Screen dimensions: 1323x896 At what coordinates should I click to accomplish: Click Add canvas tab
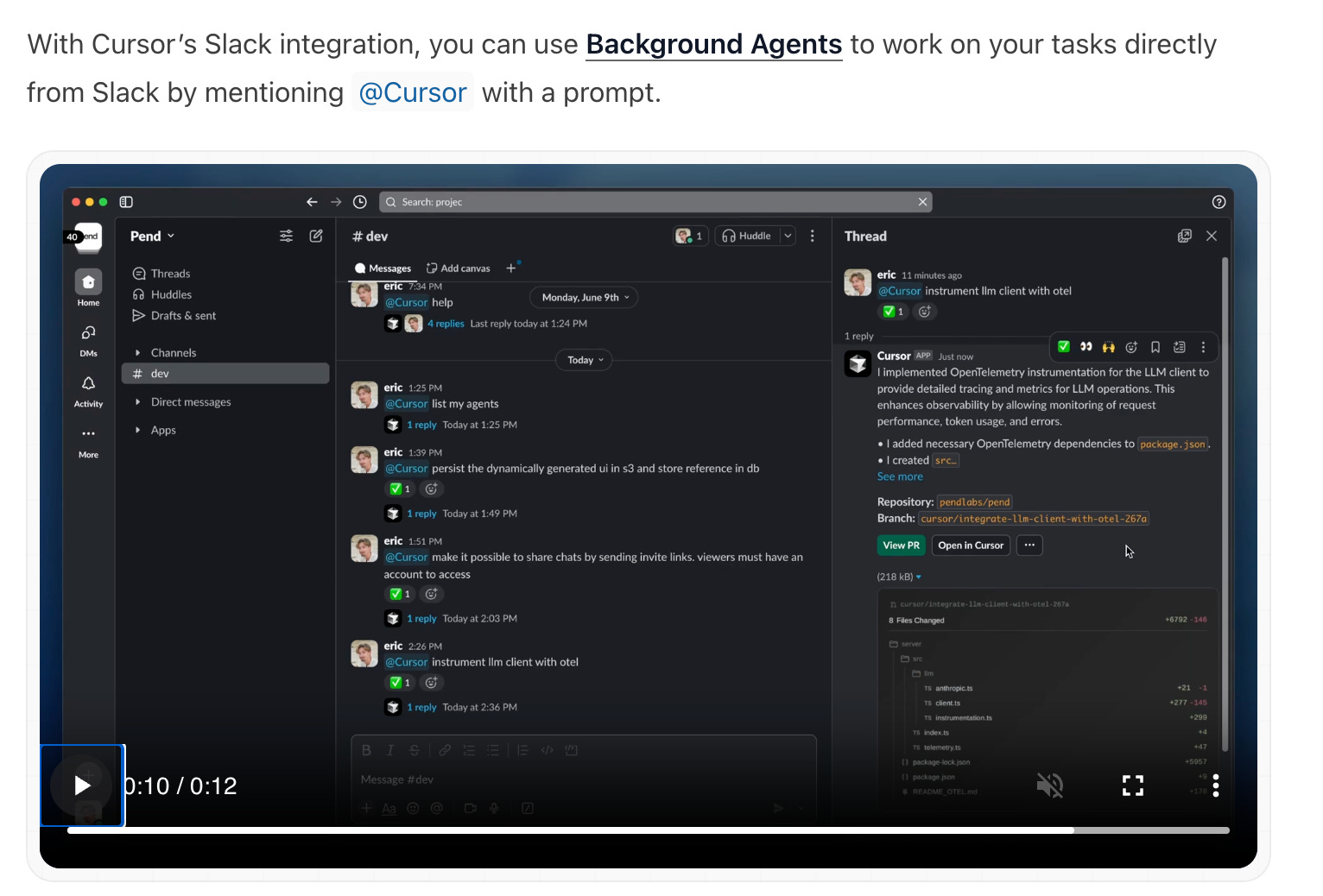coord(458,268)
